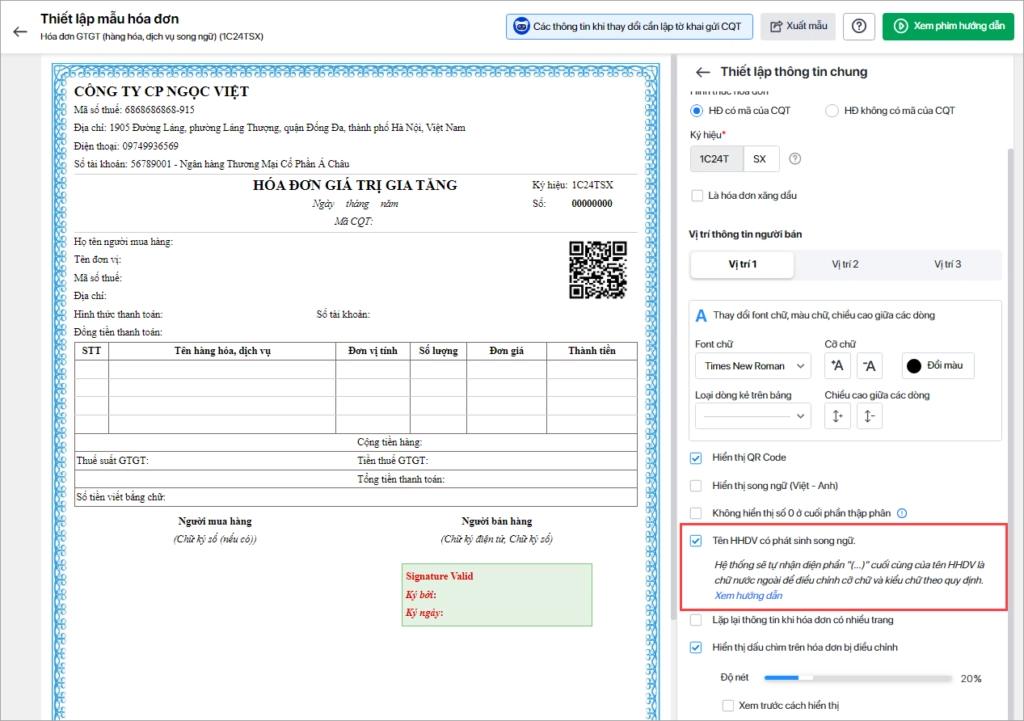The height and width of the screenshot is (721, 1024).
Task: Click the back arrow beside Thiết lập thông tin chung
Action: (703, 72)
